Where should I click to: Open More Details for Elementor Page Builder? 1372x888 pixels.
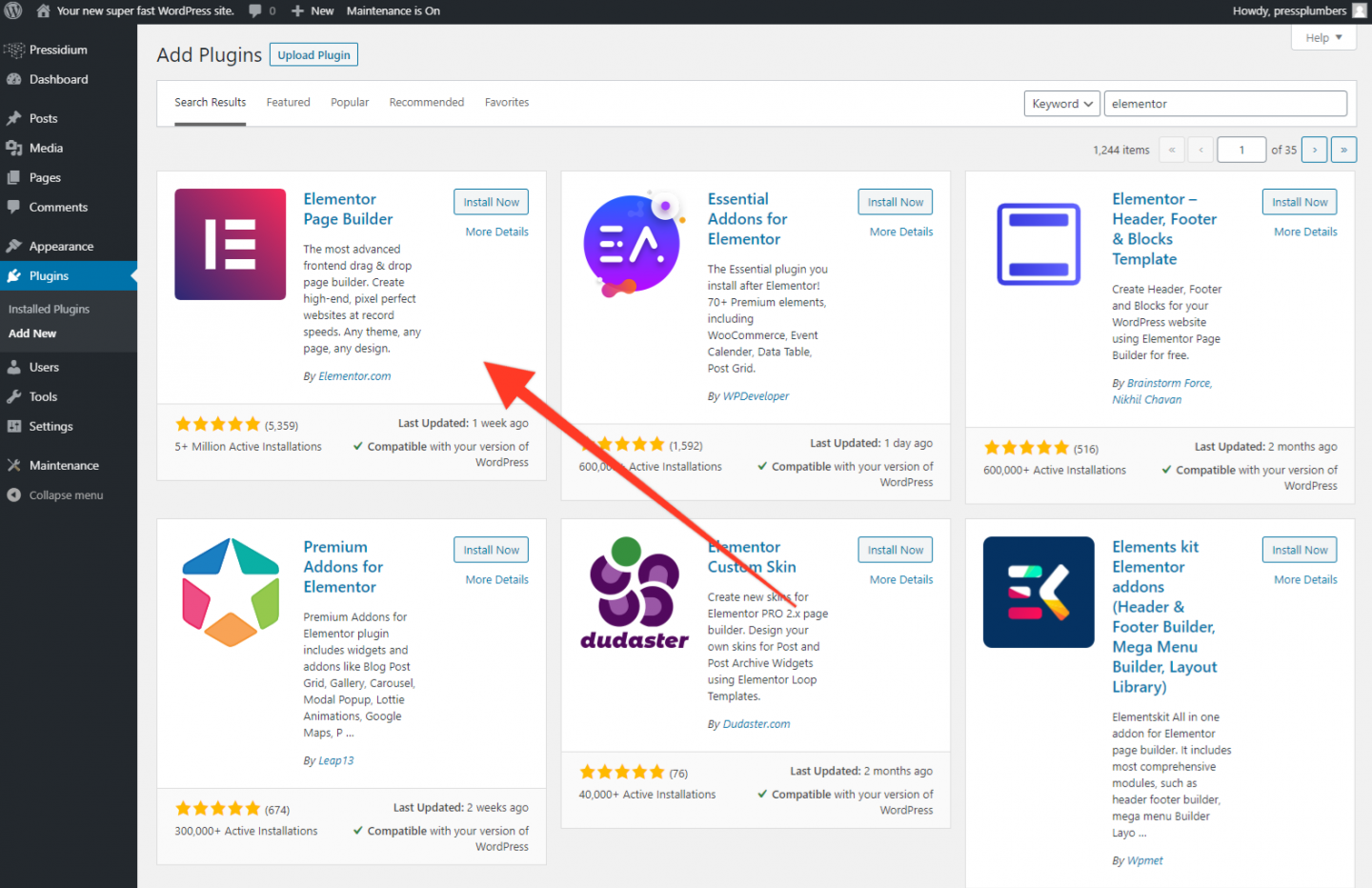496,232
